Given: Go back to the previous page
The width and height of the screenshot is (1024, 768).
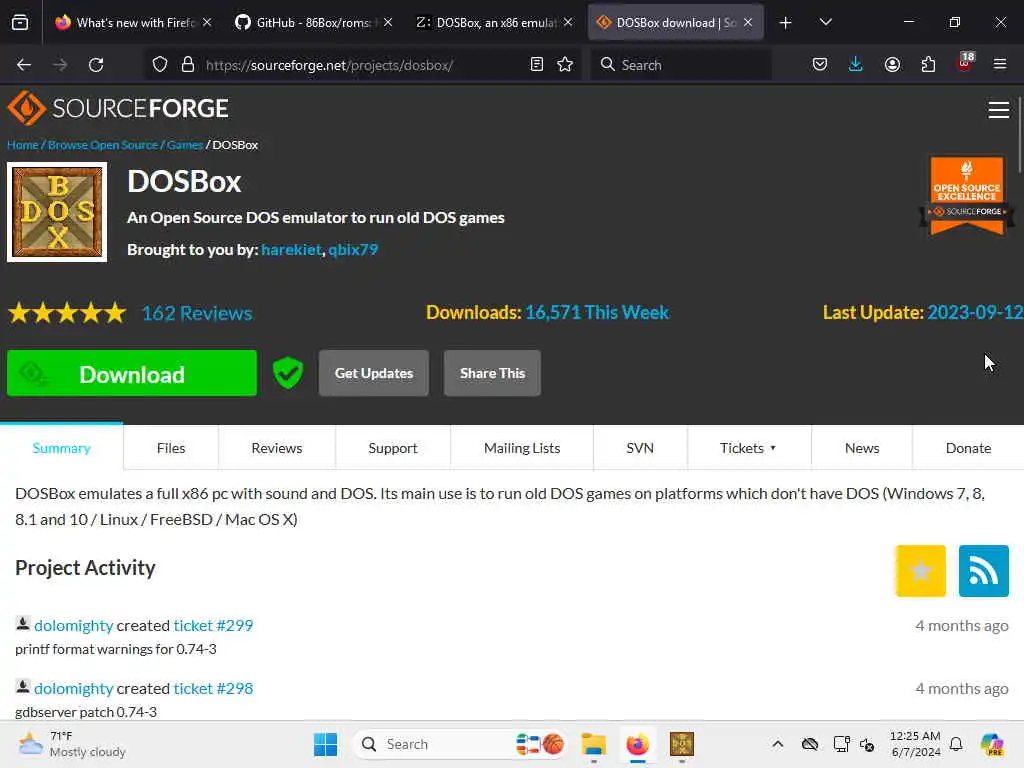Looking at the screenshot, I should point(24,65).
